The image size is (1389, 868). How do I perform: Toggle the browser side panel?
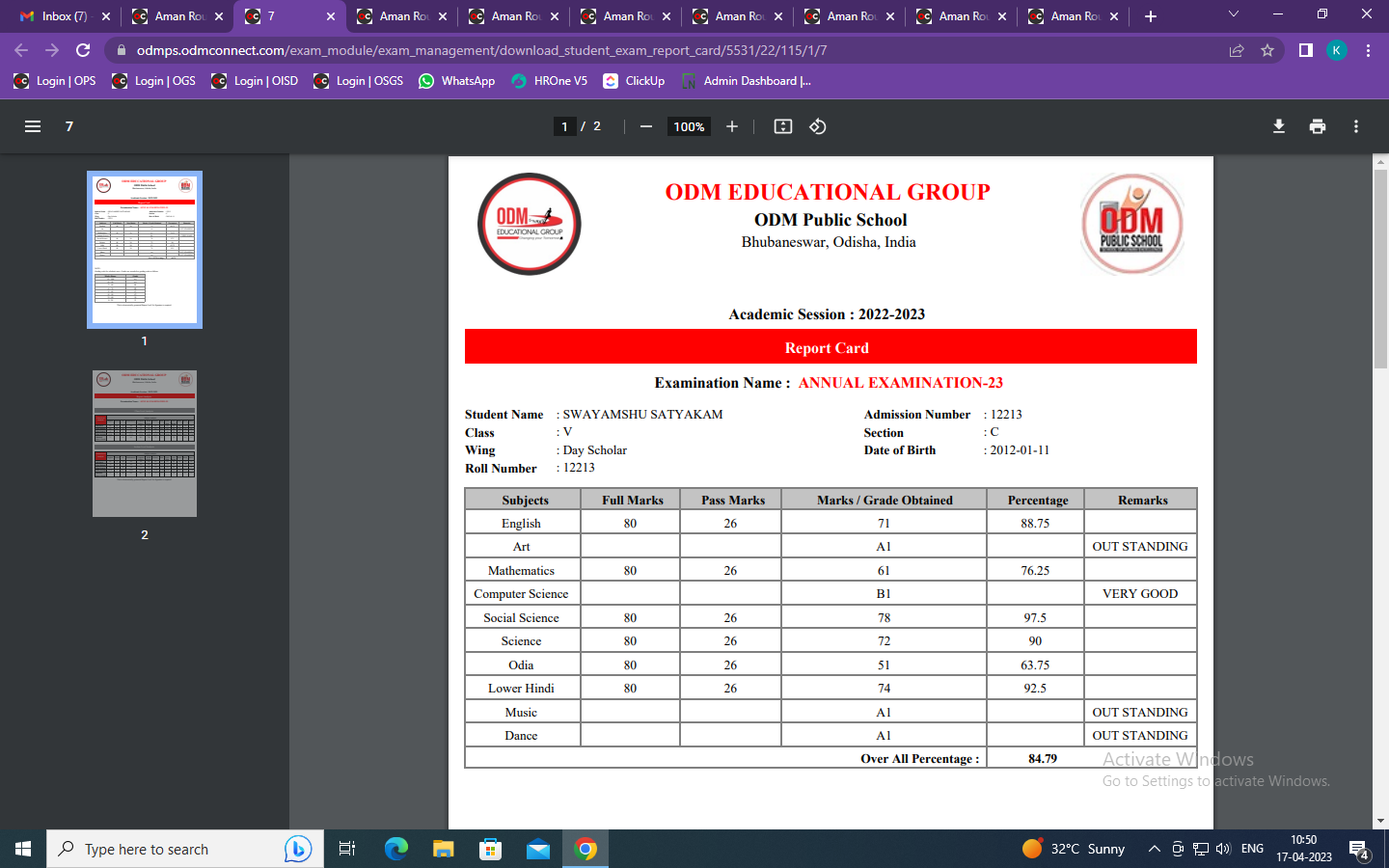1305,50
